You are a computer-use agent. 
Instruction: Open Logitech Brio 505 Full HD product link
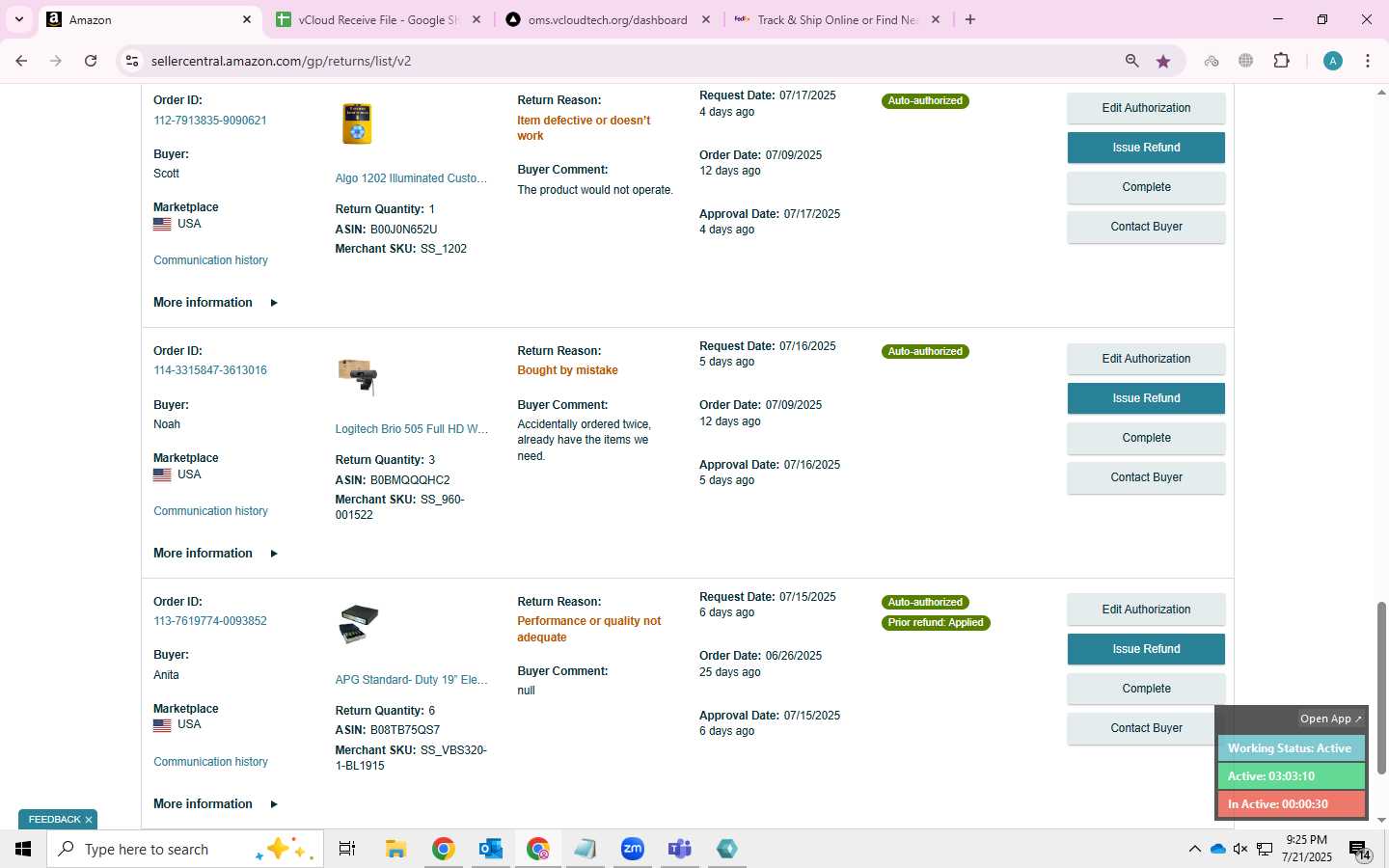[411, 429]
